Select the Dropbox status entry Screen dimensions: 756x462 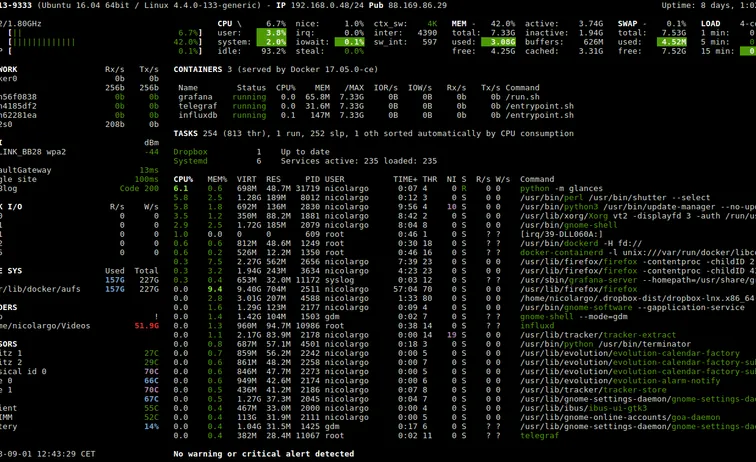coord(190,152)
